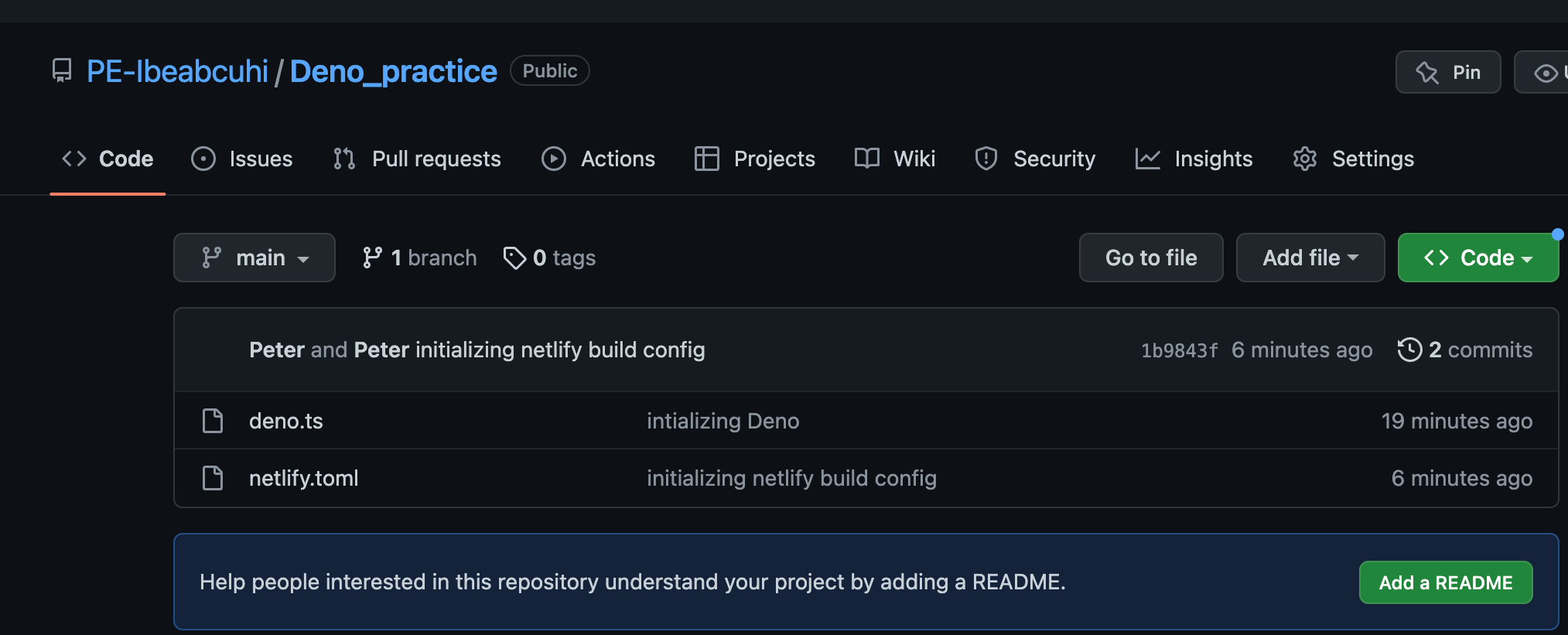The image size is (1568, 635).
Task: Click the tag icon beside 0 tags
Action: (514, 258)
